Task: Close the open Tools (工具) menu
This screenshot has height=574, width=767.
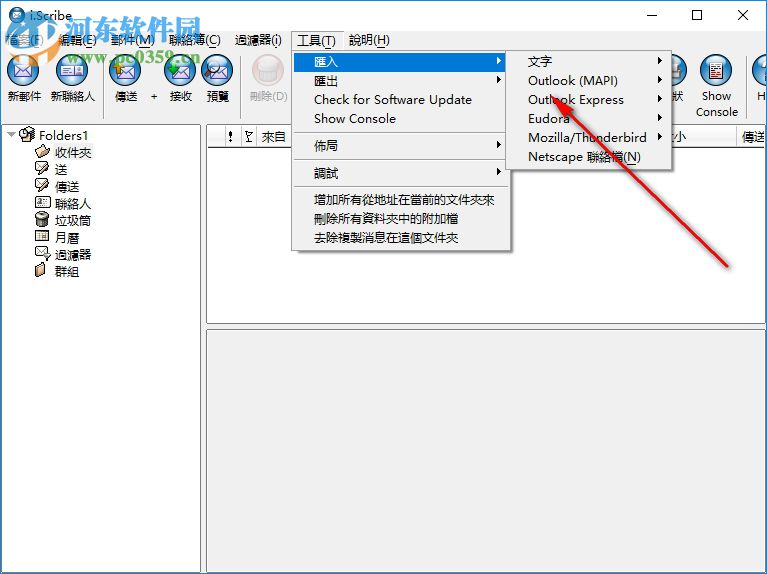Action: (316, 40)
